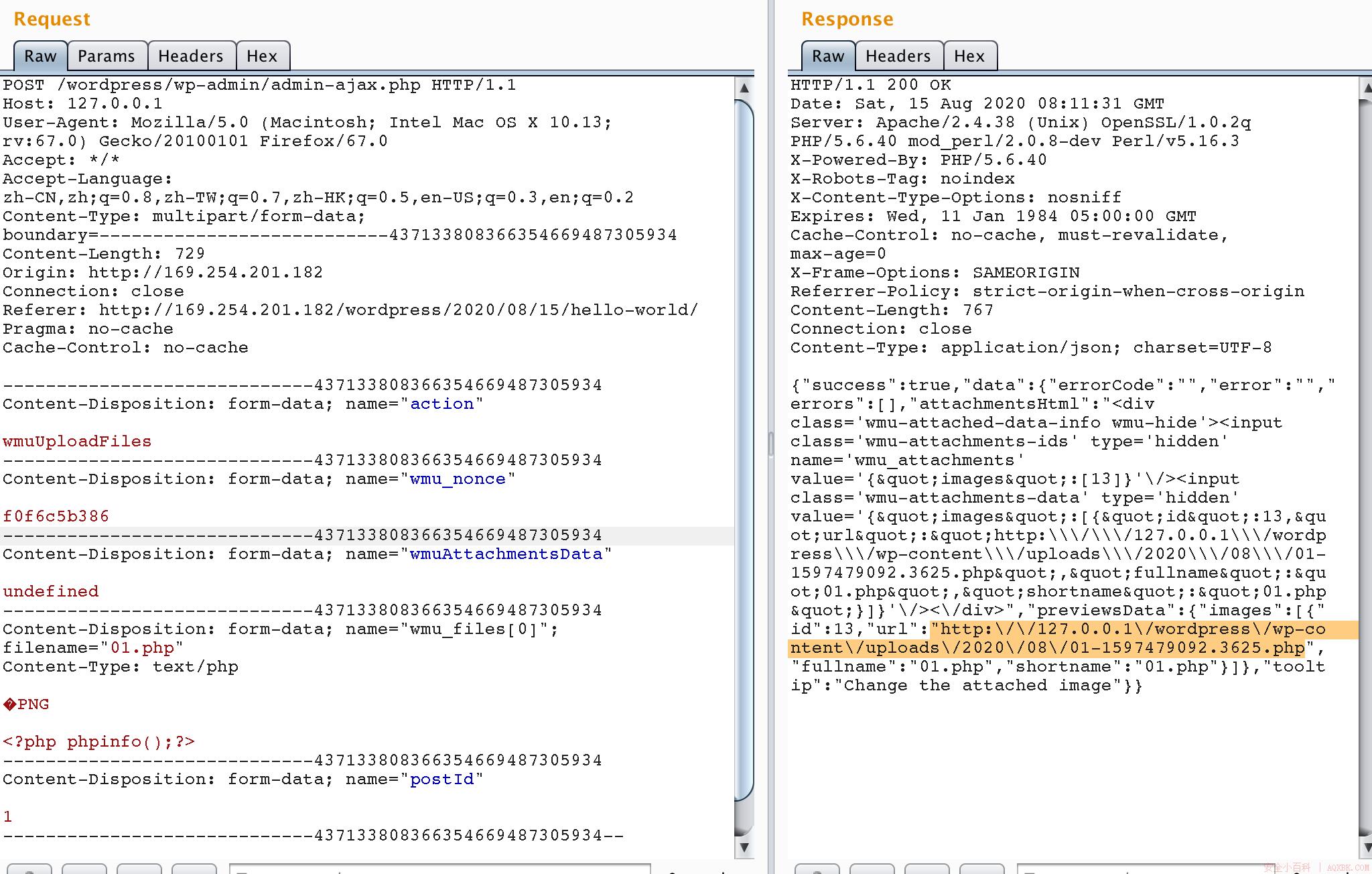The width and height of the screenshot is (1372, 874).
Task: Click the Content-Length: 767 header
Action: [892, 310]
